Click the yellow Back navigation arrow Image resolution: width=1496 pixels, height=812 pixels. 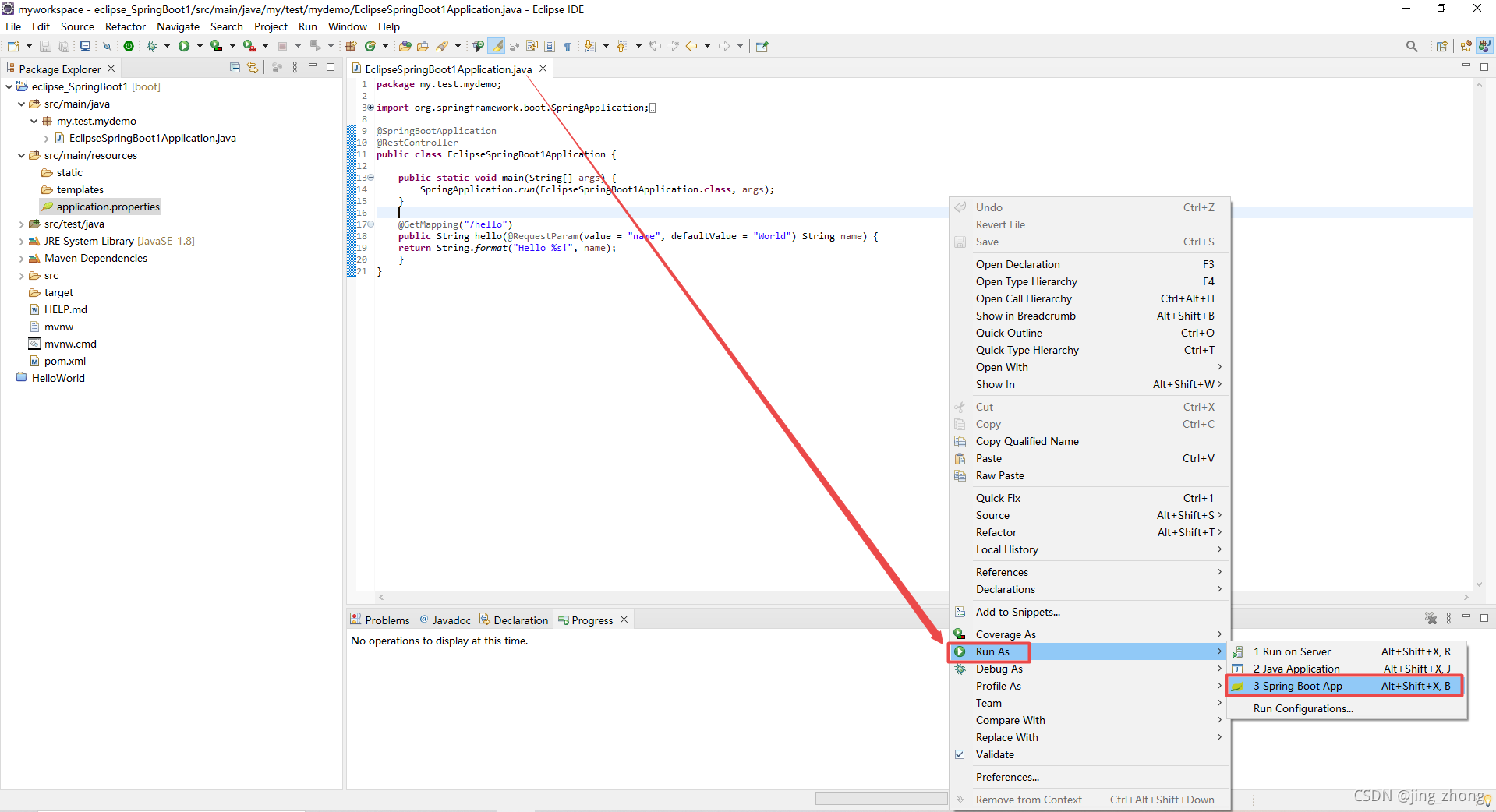[x=691, y=46]
